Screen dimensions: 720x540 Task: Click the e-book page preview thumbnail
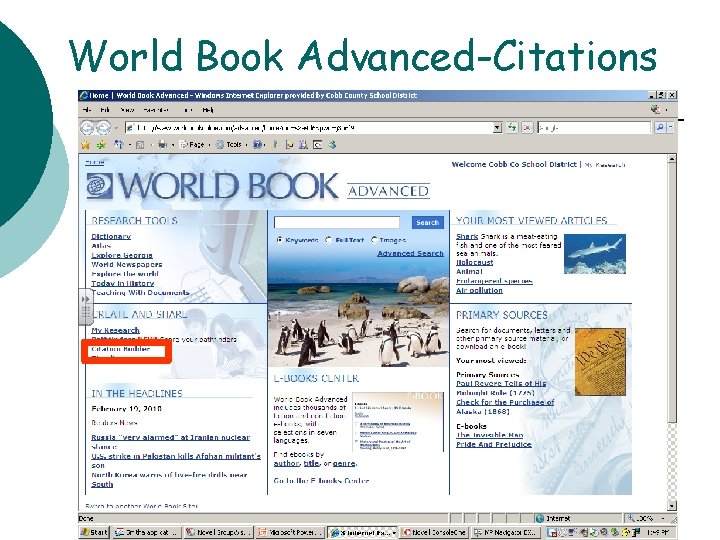[x=398, y=422]
